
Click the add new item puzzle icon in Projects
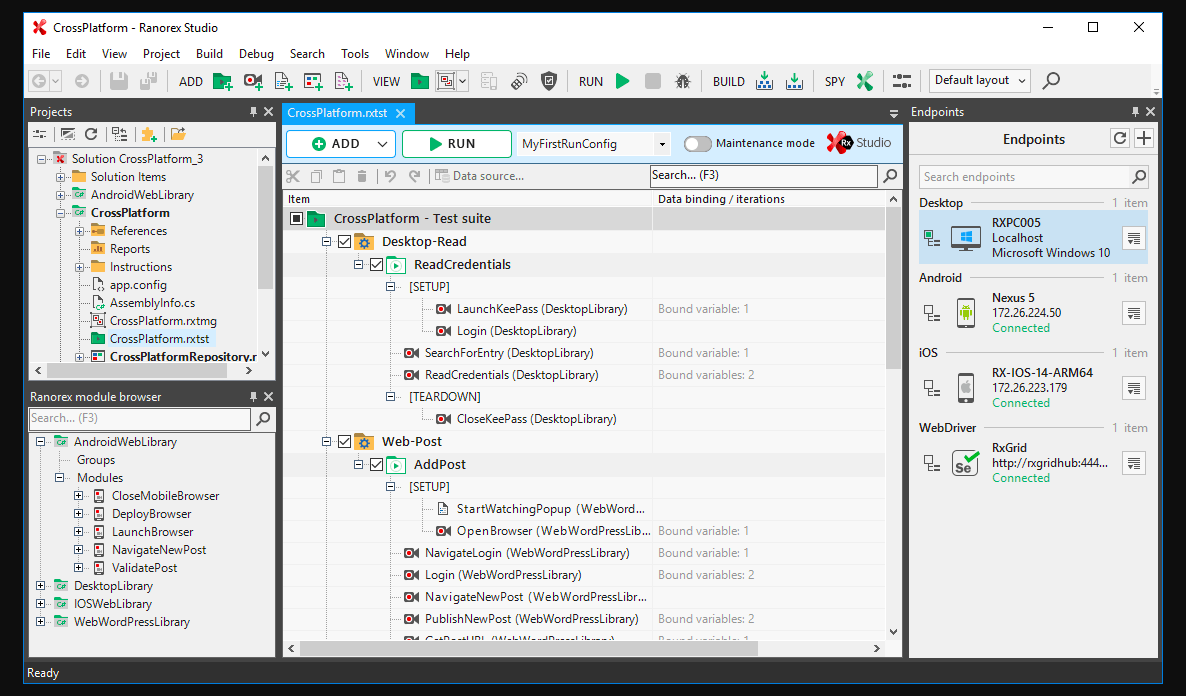pyautogui.click(x=149, y=134)
